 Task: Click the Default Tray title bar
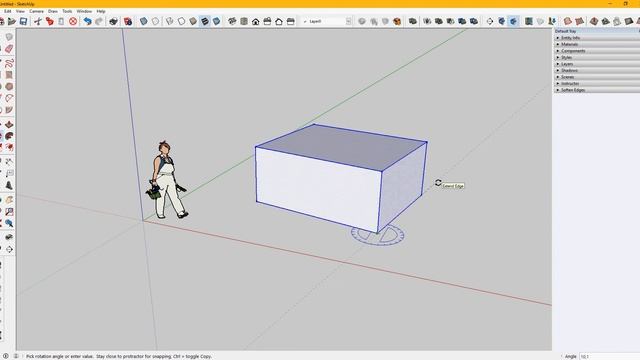[x=597, y=31]
